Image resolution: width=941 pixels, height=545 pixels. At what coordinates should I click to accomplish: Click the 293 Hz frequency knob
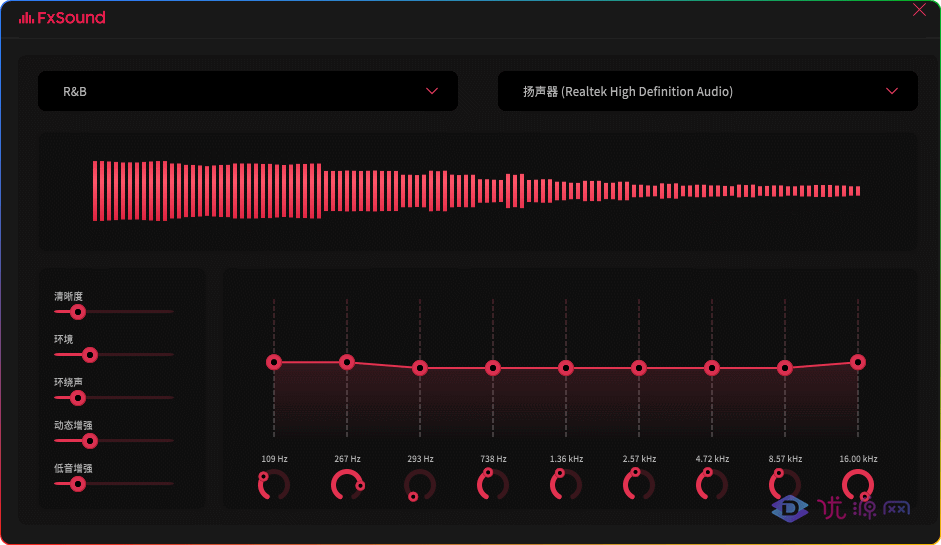tap(420, 485)
